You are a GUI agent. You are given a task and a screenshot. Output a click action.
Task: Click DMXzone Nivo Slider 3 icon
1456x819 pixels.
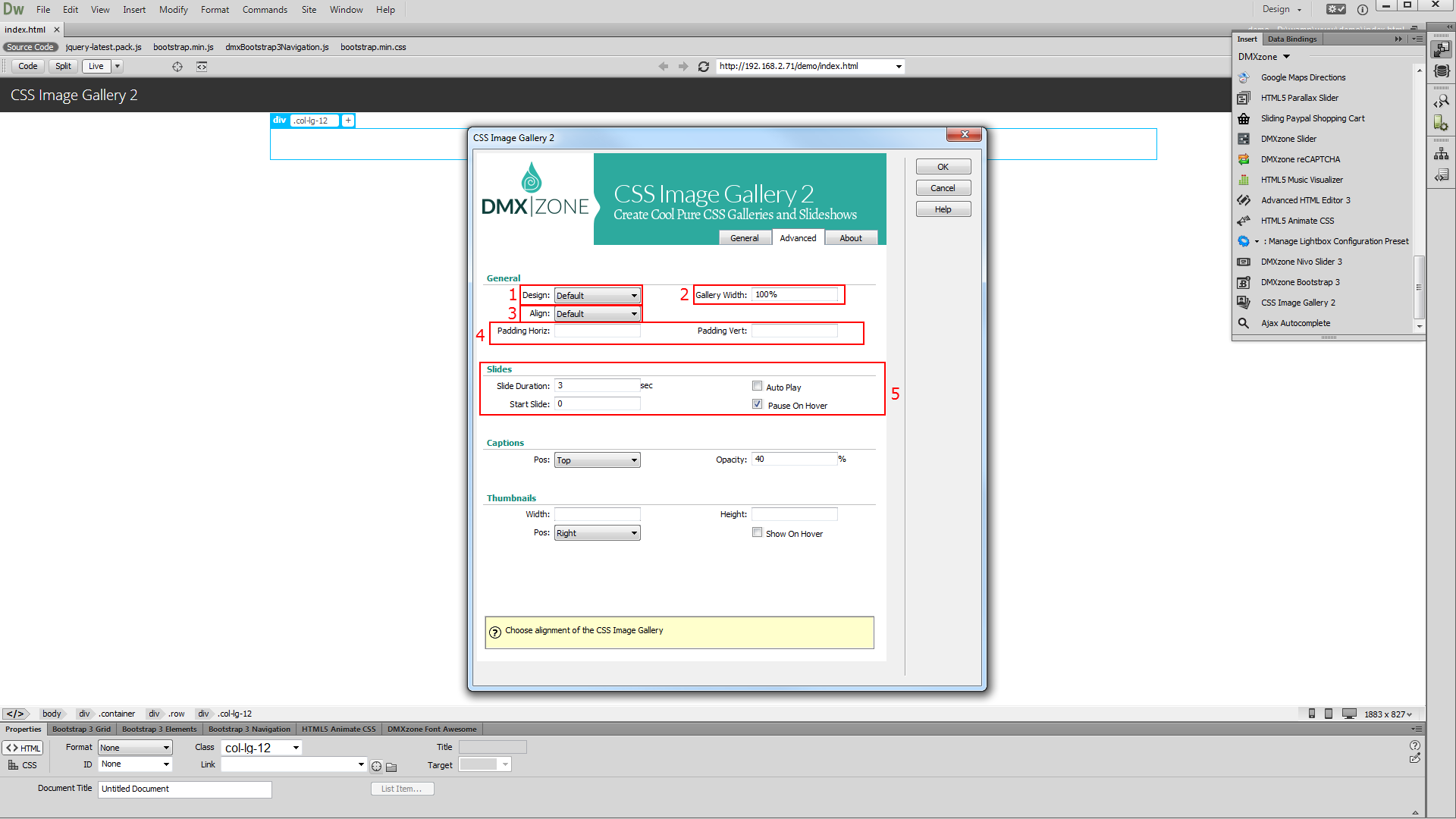(x=1244, y=262)
